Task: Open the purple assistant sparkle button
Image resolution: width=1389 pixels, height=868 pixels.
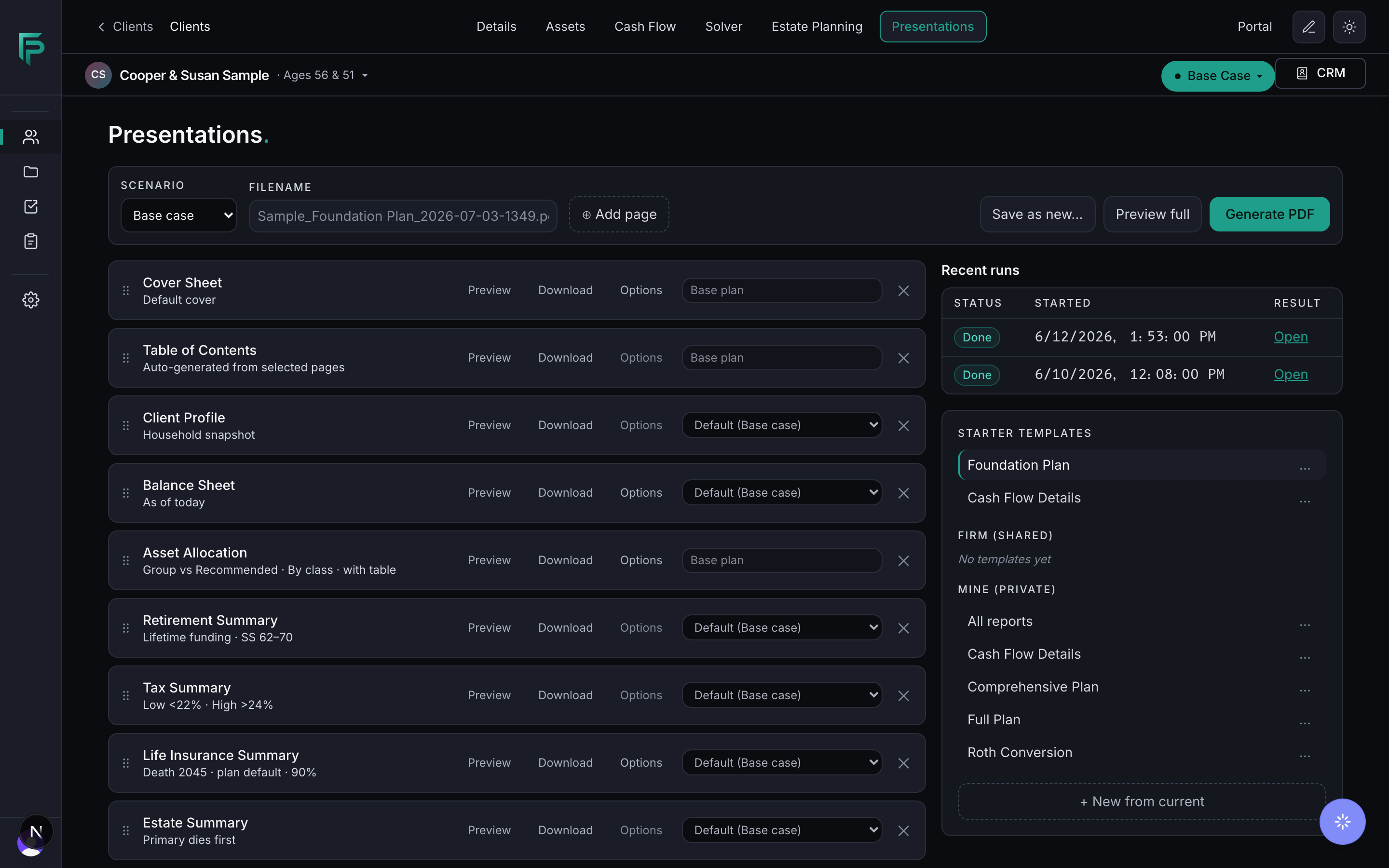Action: [1342, 822]
